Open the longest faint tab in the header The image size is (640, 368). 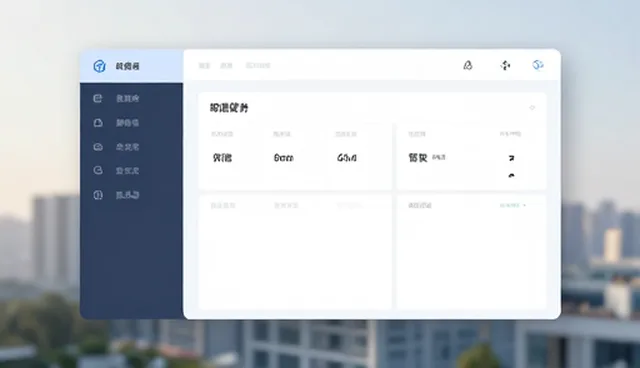[x=258, y=65]
